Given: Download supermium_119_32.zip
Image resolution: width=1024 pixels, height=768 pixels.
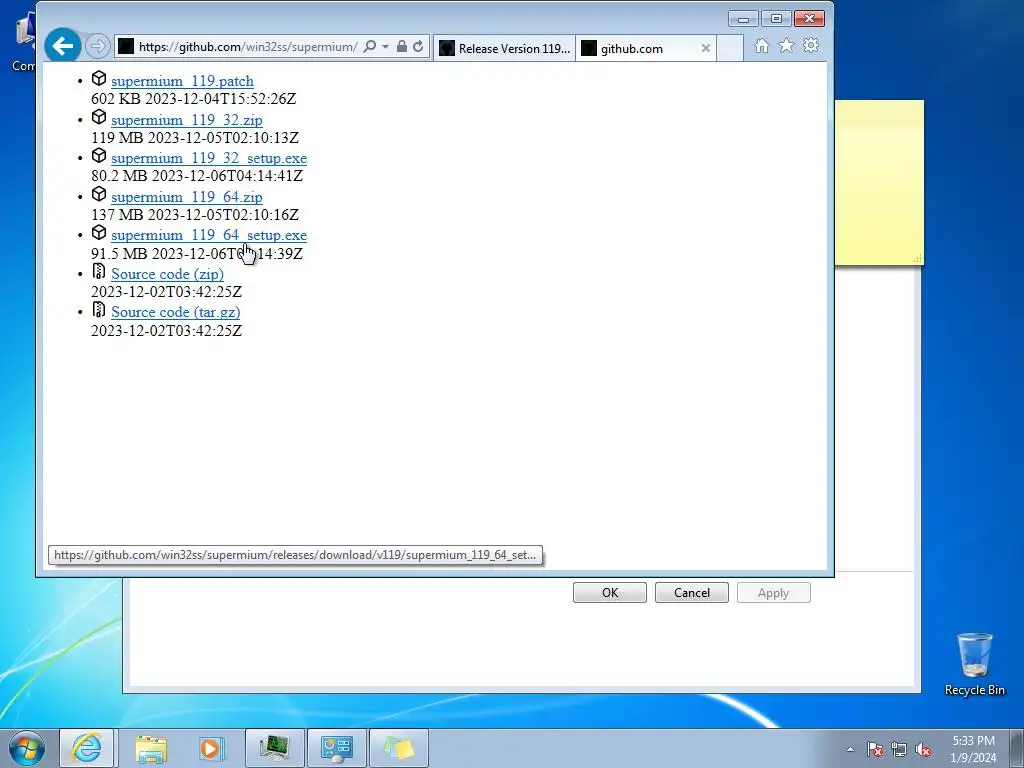Looking at the screenshot, I should 187,120.
